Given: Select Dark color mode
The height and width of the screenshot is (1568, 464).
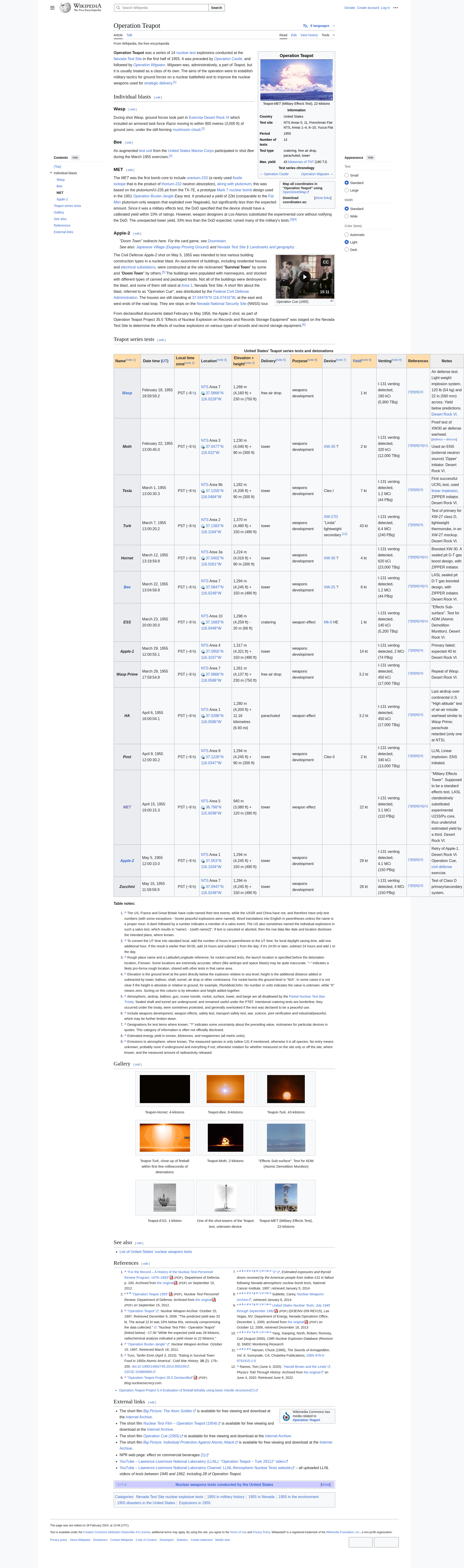Looking at the screenshot, I should (x=347, y=250).
